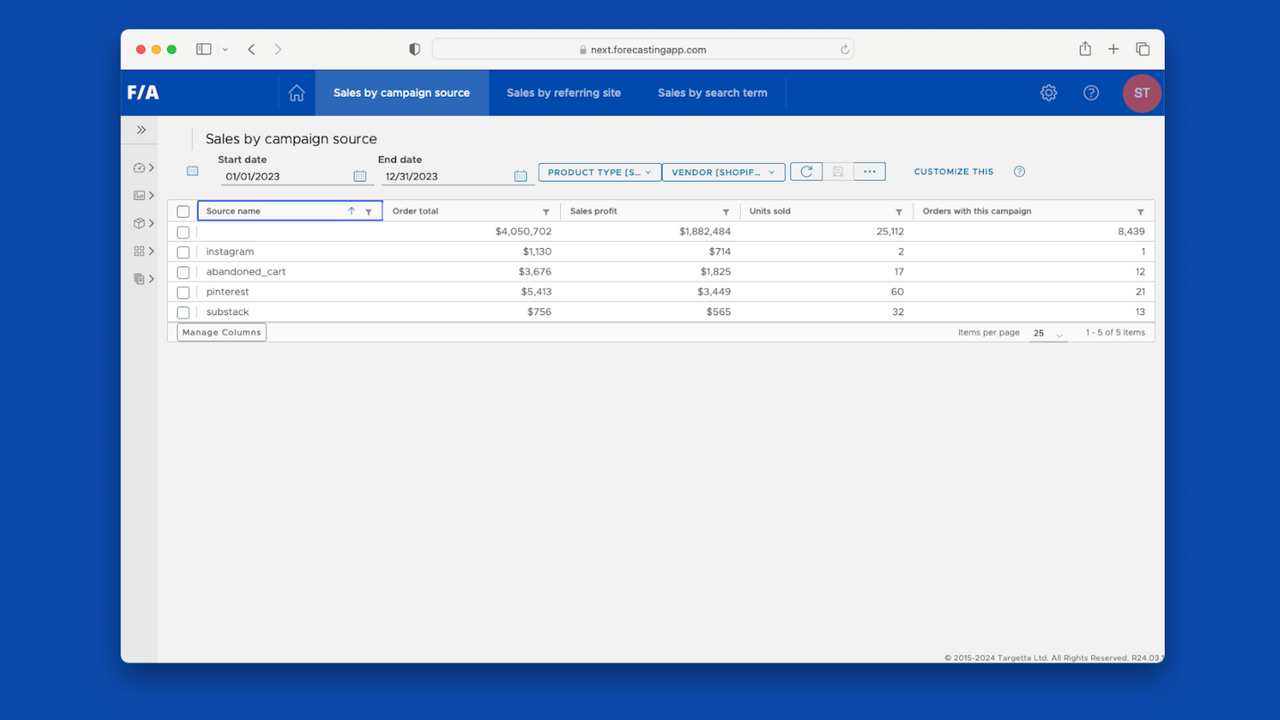The image size is (1280, 720).
Task: Open the Start date calendar picker
Action: (x=360, y=176)
